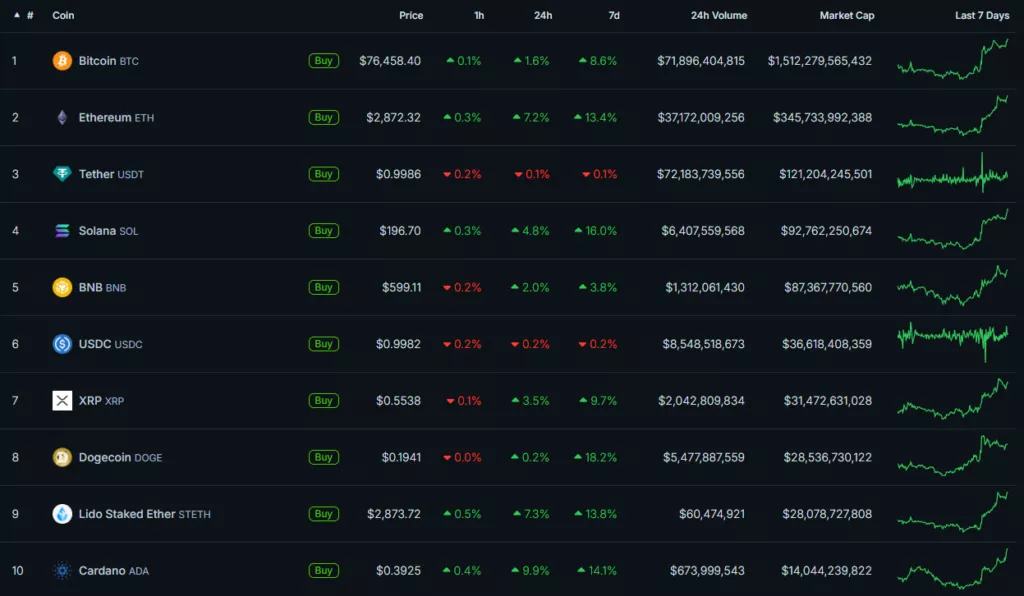
Task: Sort by the 24h column header
Action: tap(543, 15)
